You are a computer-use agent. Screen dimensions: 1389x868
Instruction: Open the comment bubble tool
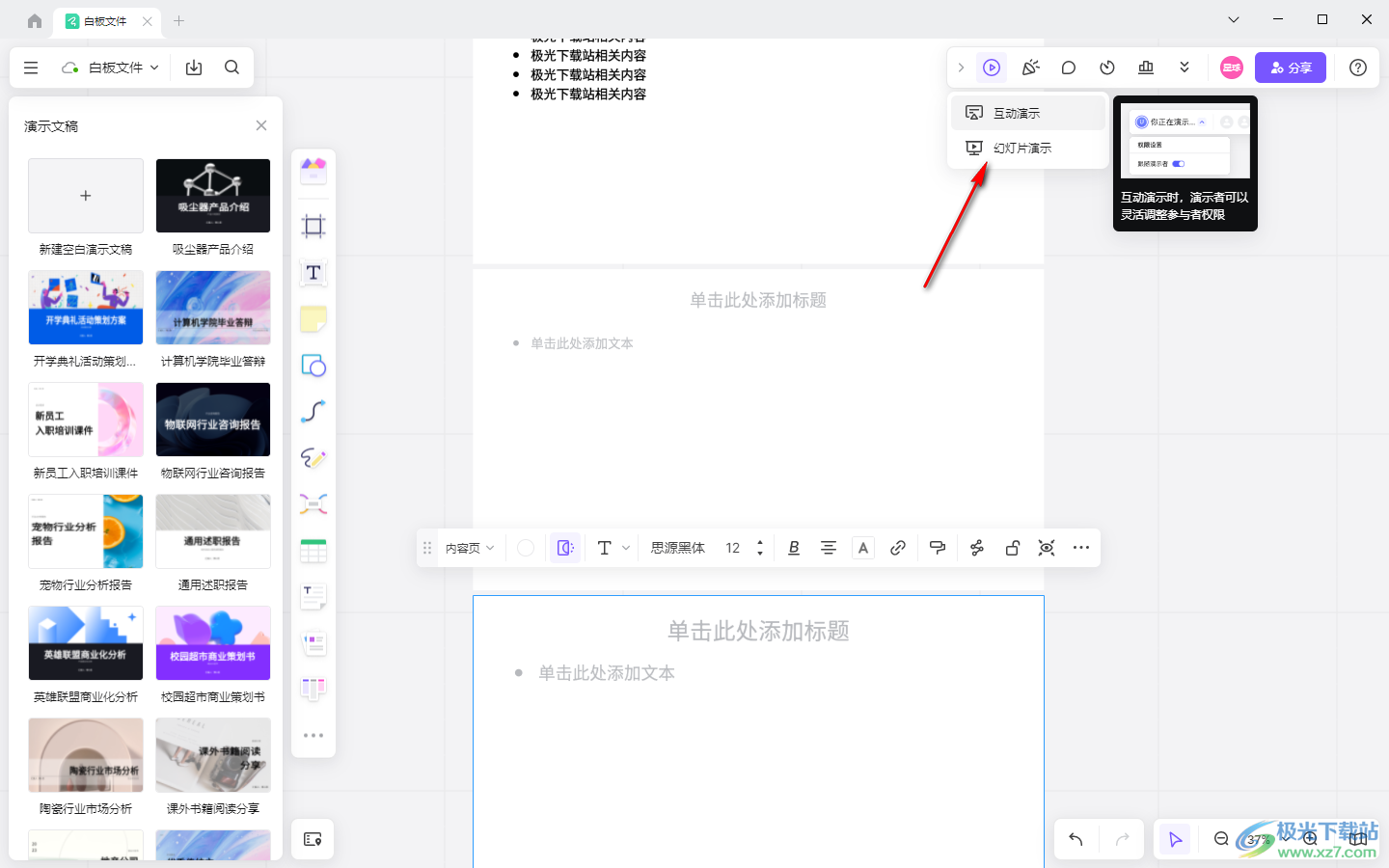1069,68
